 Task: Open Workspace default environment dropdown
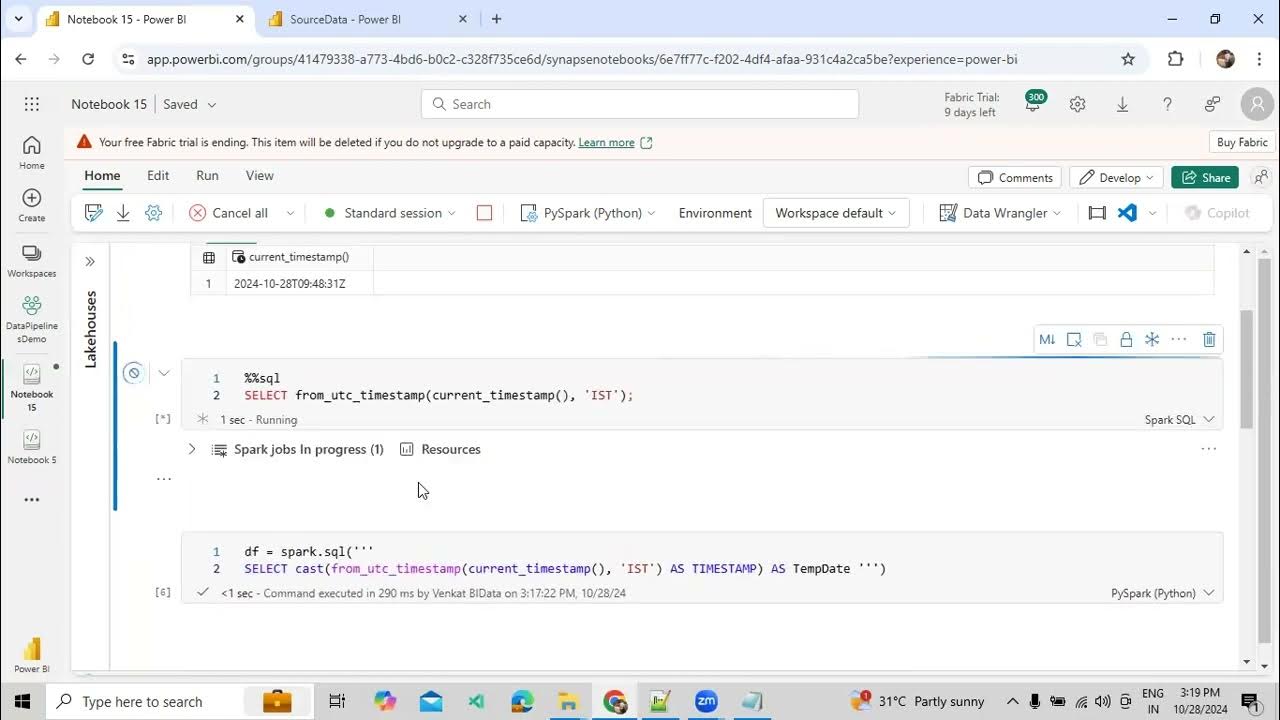(836, 213)
